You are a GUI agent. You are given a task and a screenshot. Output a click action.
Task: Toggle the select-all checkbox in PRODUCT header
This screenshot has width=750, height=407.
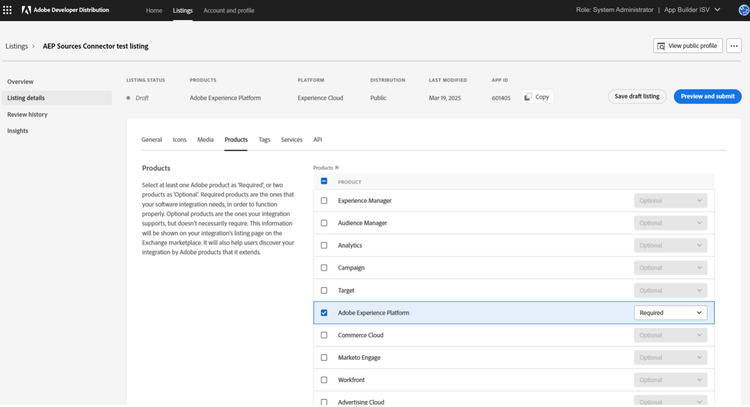(x=324, y=181)
